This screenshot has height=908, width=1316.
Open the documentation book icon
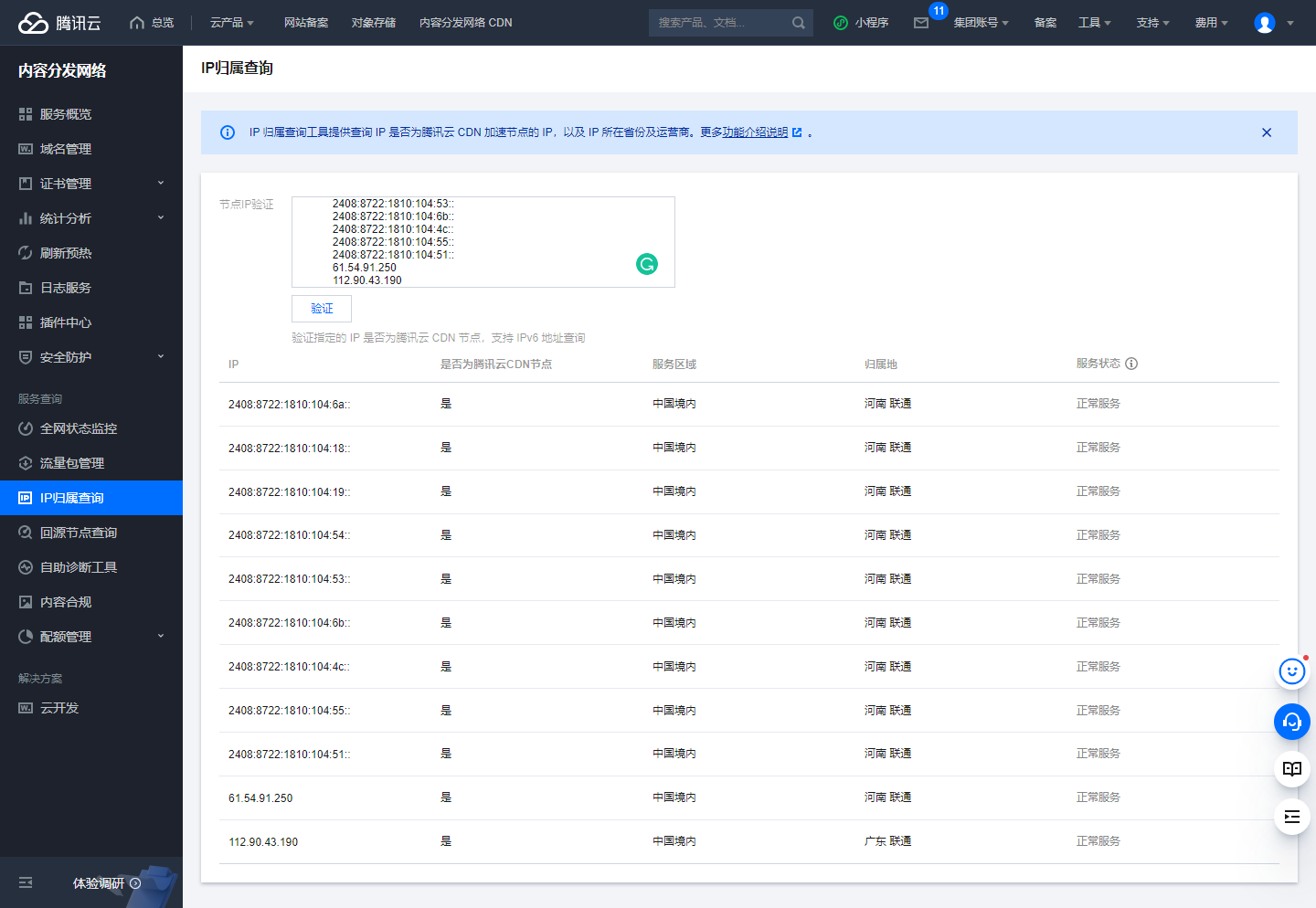[1292, 769]
